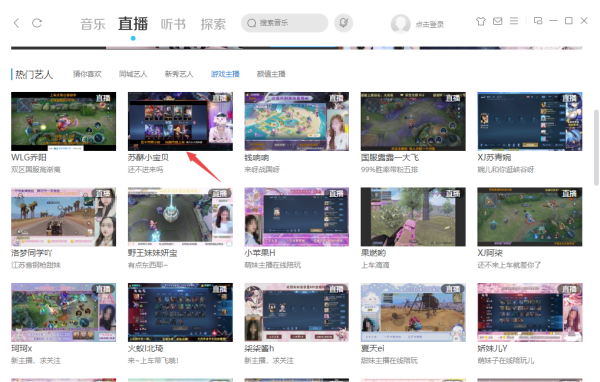
Task: Select the 直播 tab
Action: pos(133,24)
